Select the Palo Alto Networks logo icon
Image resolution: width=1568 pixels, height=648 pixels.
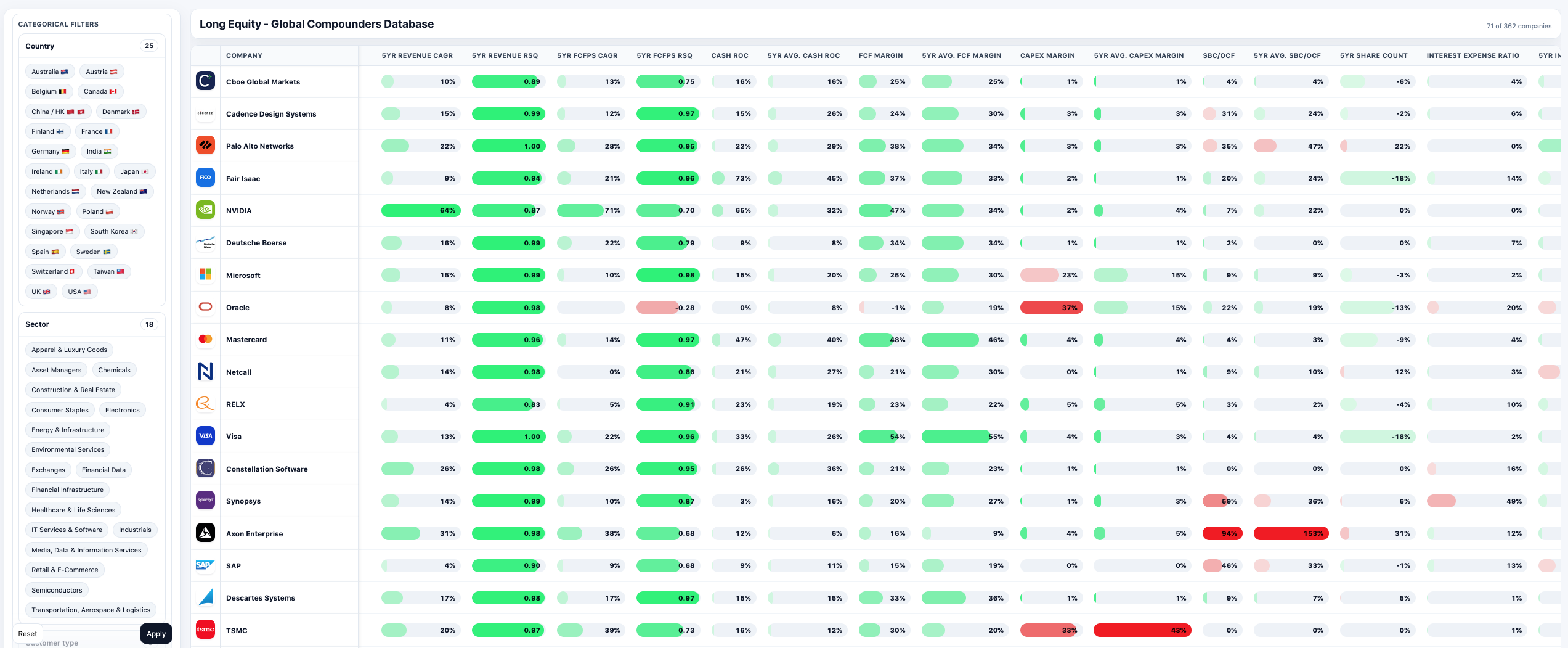tap(205, 146)
